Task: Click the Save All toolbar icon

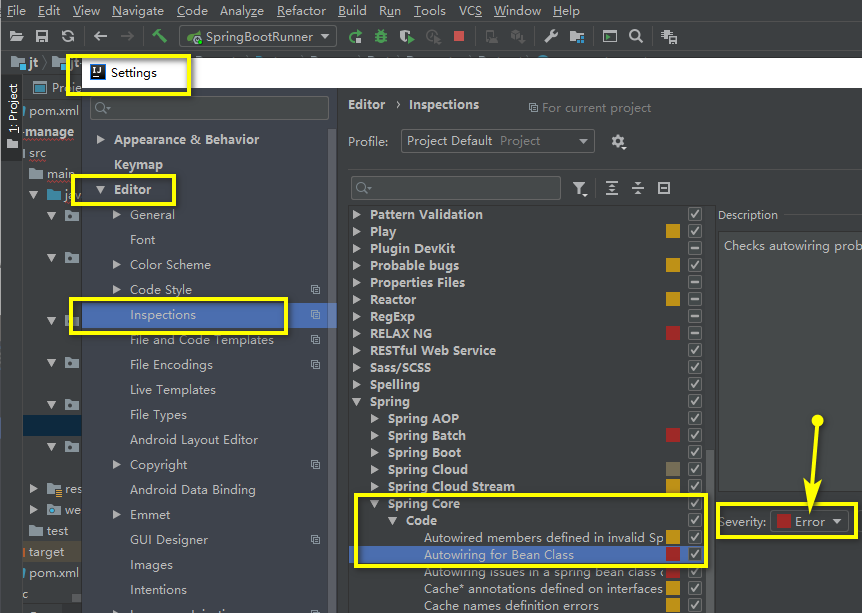Action: (42, 37)
